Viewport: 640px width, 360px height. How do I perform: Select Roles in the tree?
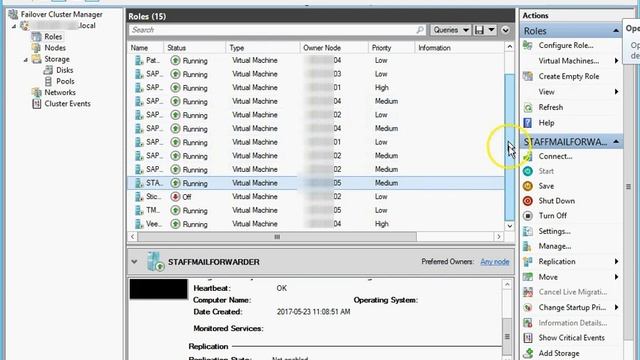pos(53,37)
